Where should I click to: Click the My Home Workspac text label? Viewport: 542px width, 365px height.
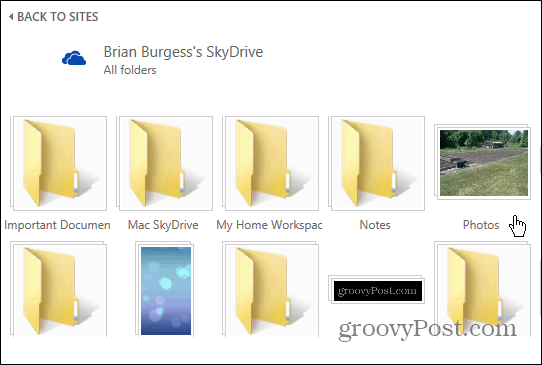coord(269,225)
